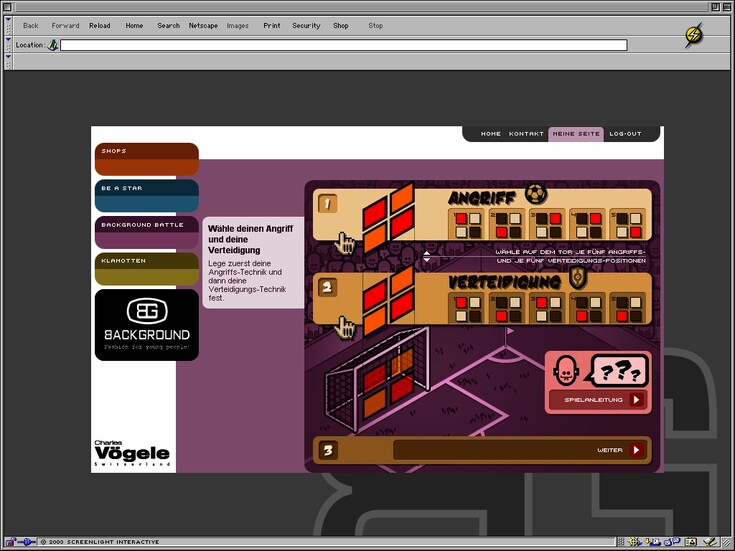
Task: Select the first Angriff position grid
Action: (468, 225)
